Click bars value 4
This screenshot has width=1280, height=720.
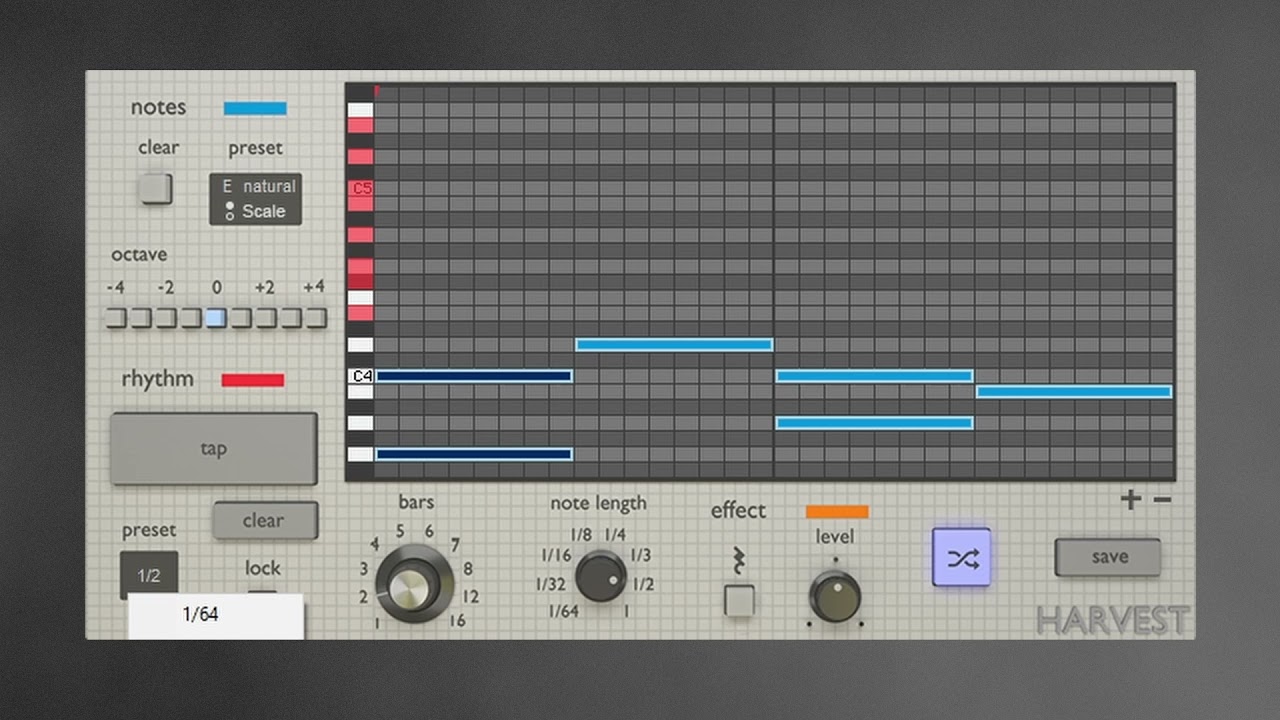[x=375, y=545]
